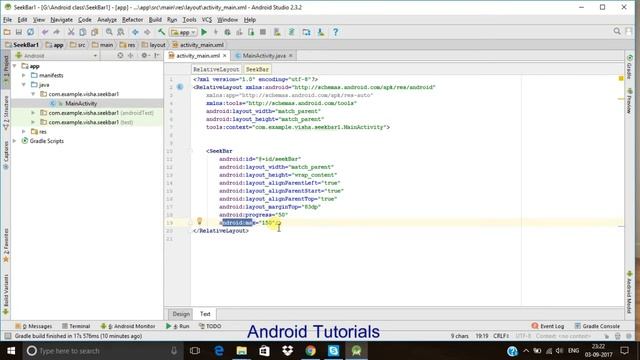
Task: Open the File menu
Action: tap(7, 20)
